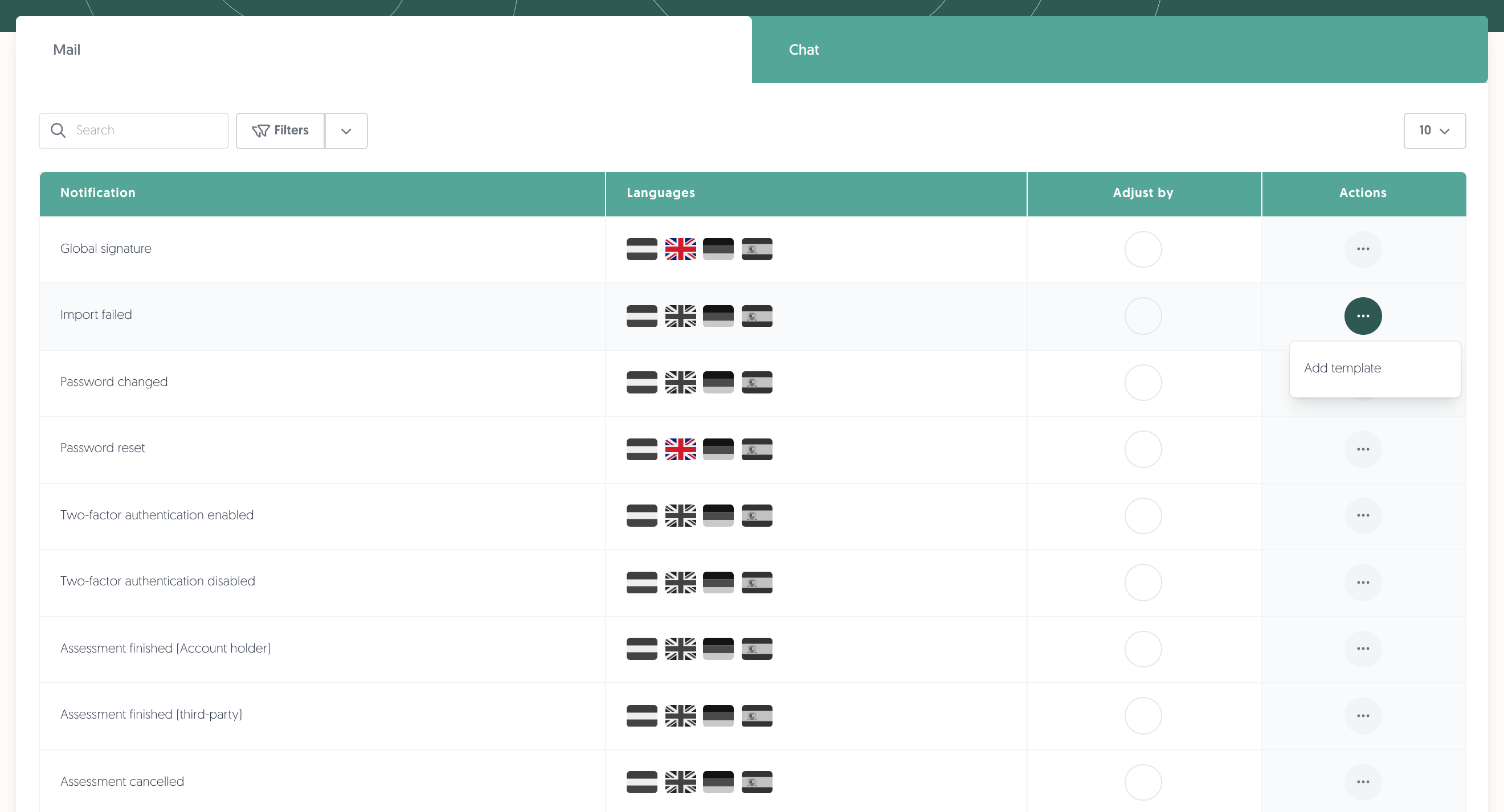Open actions menu for Global signature
The height and width of the screenshot is (812, 1504).
(x=1363, y=249)
